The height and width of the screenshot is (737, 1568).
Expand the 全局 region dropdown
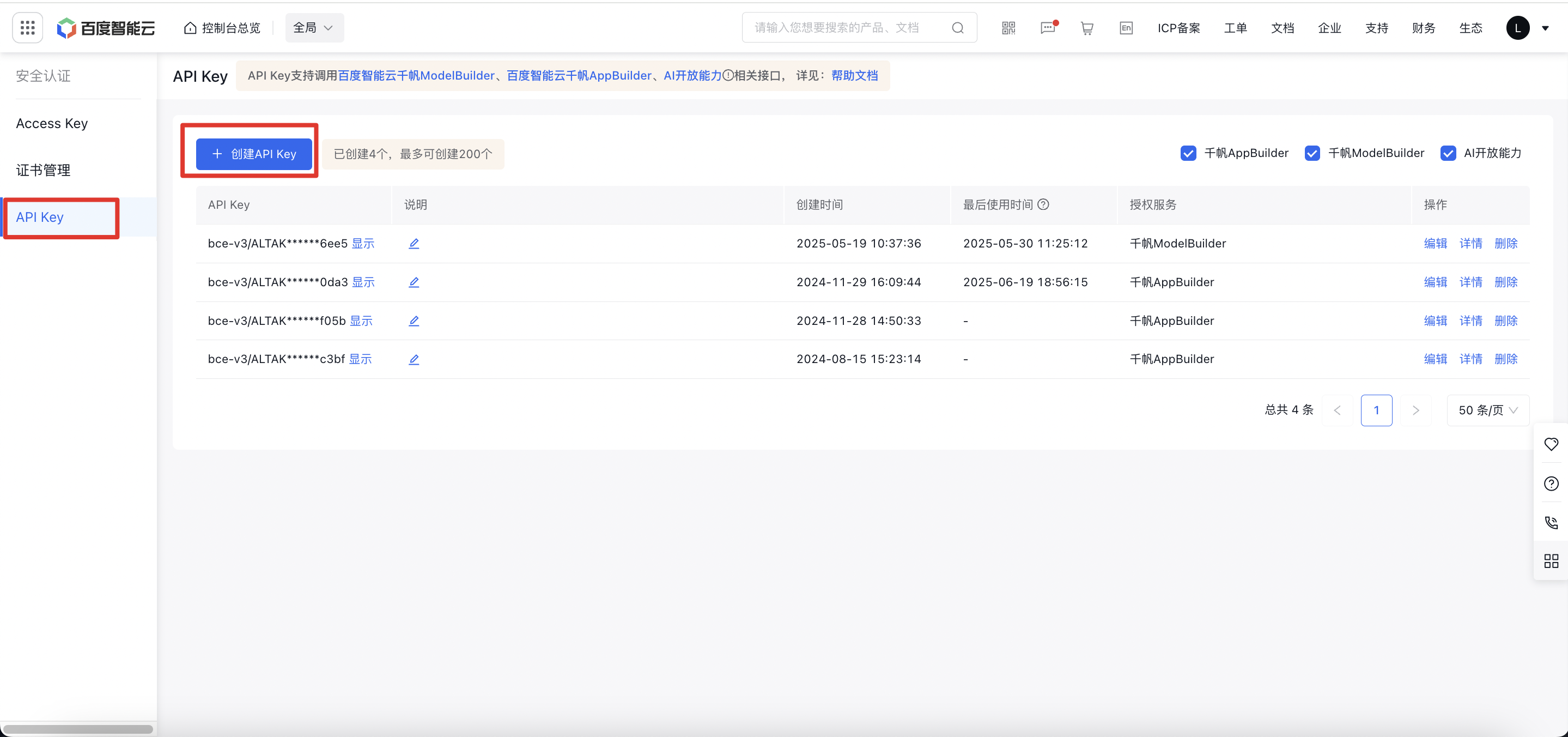pos(314,28)
